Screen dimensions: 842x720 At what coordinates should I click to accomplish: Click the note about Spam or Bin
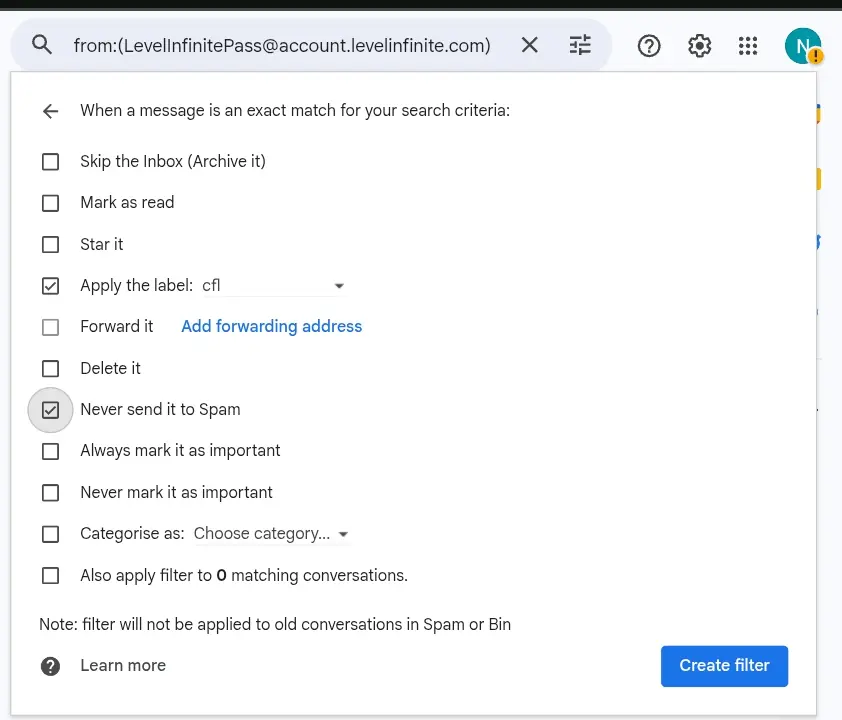point(275,624)
